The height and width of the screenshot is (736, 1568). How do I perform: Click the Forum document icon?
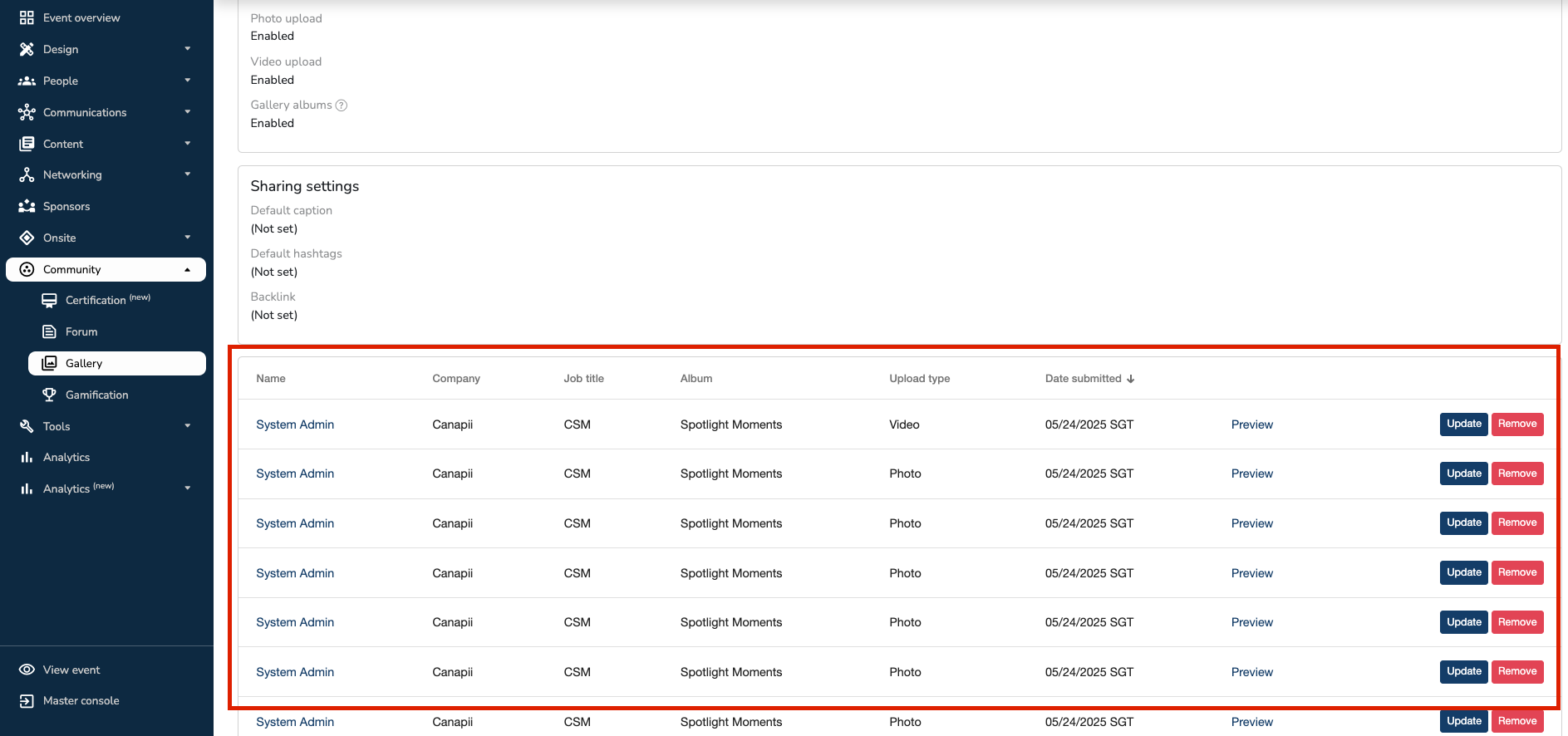(50, 331)
